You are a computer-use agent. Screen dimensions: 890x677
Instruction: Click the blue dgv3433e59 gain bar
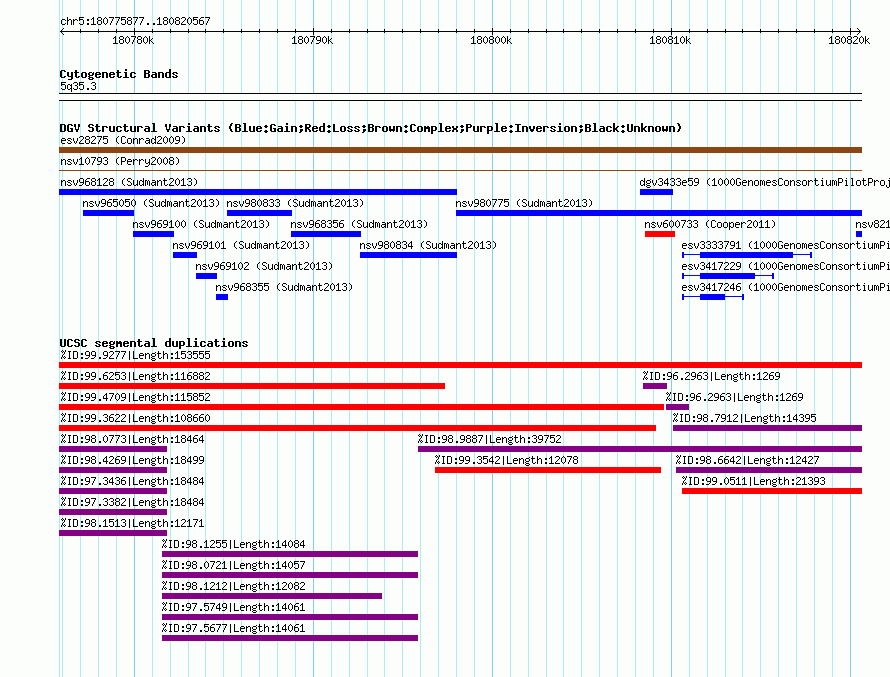tap(656, 192)
